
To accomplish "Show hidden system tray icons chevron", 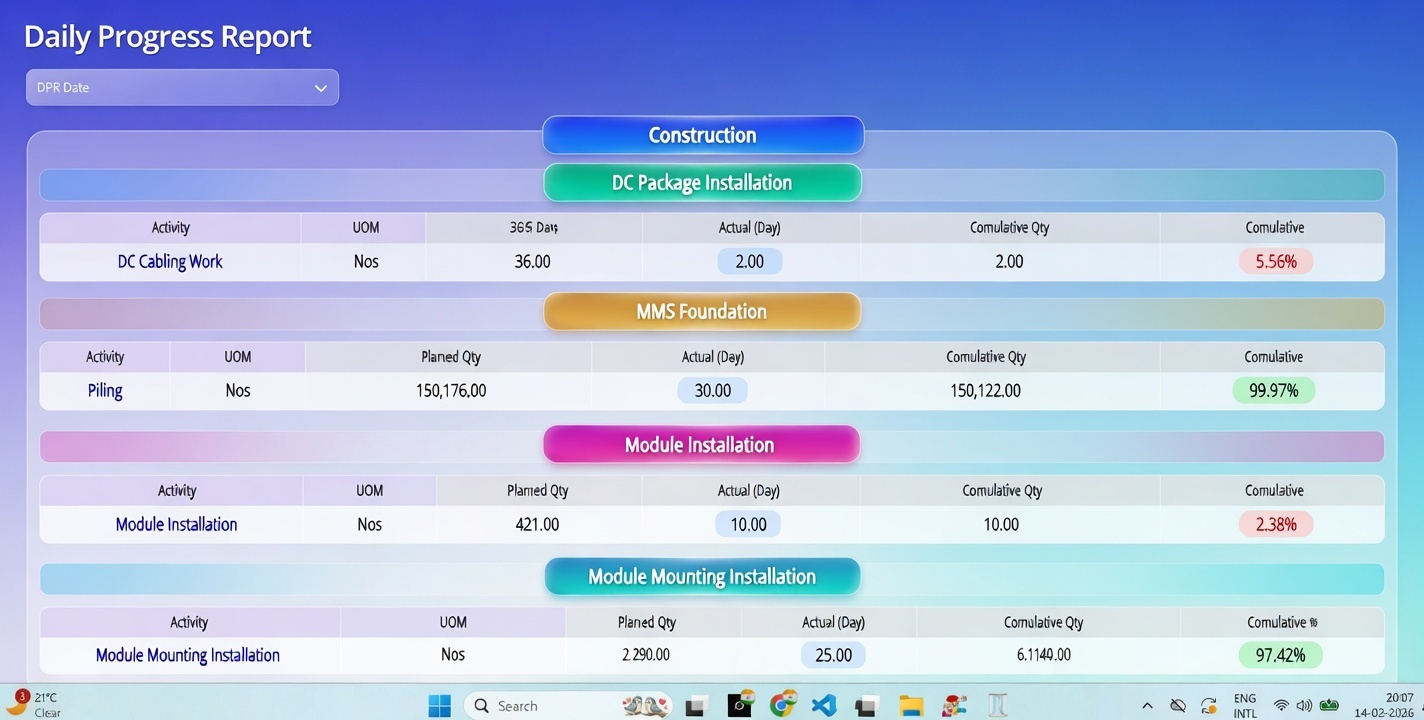I will point(1147,706).
